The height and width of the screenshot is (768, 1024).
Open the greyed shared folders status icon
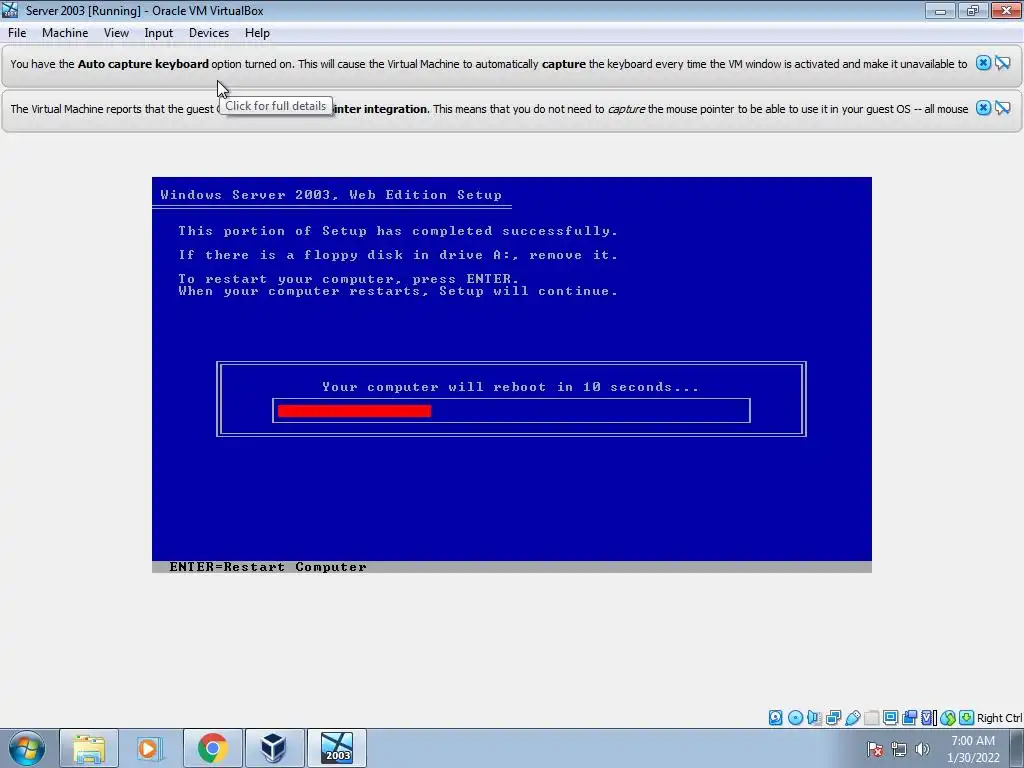pyautogui.click(x=871, y=718)
